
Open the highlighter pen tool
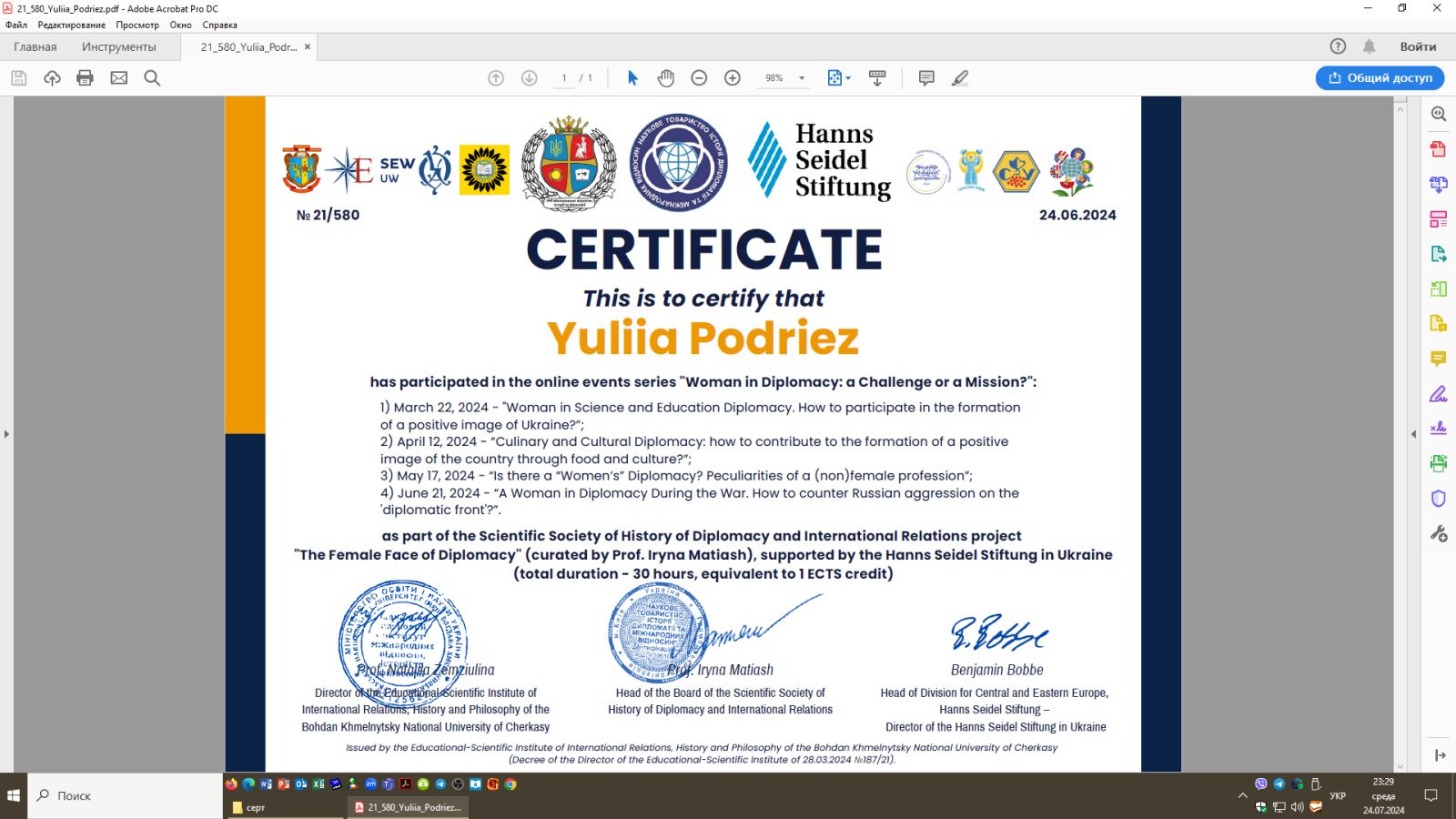click(960, 78)
